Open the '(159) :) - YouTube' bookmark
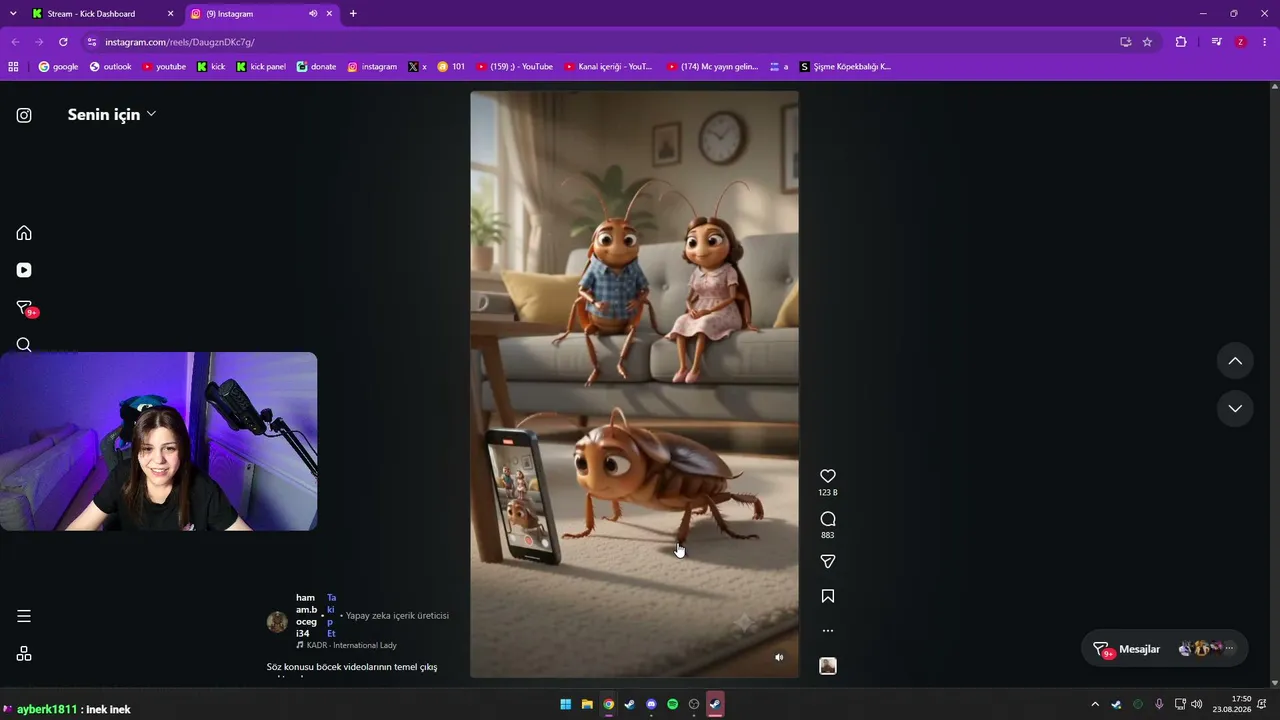This screenshot has height=720, width=1280. click(x=514, y=67)
